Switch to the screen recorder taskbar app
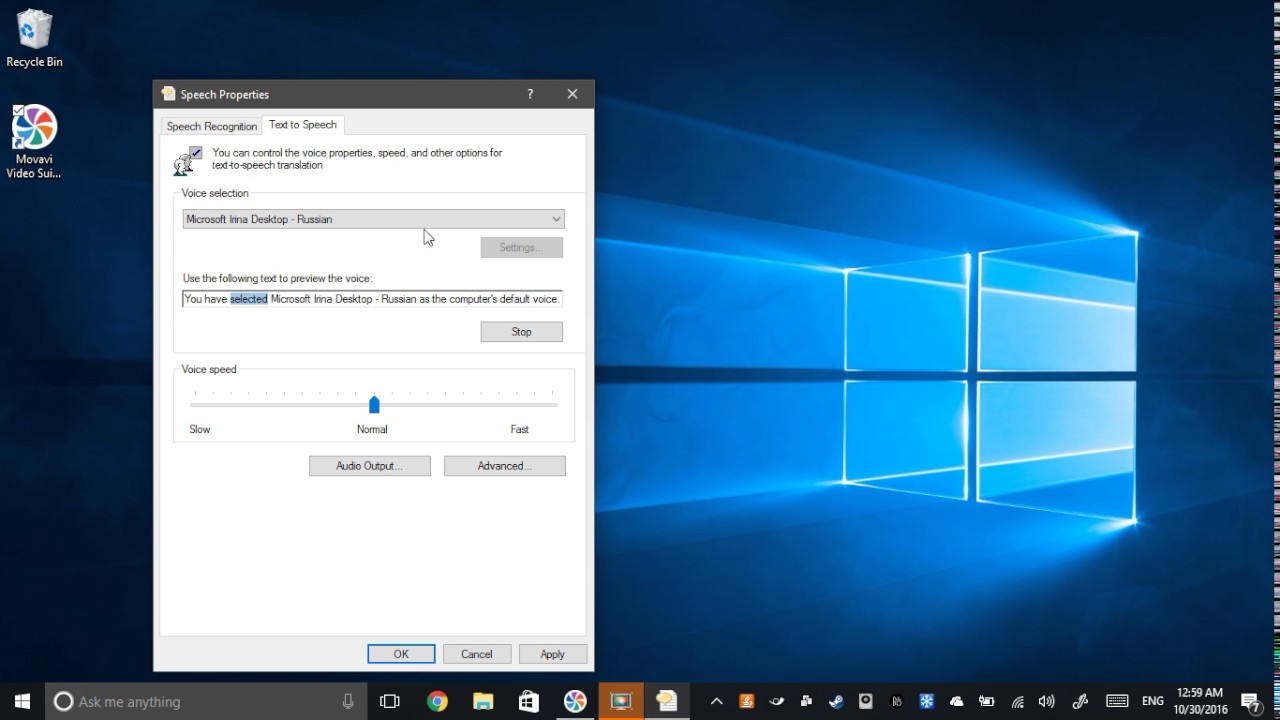This screenshot has width=1280, height=720. [621, 701]
